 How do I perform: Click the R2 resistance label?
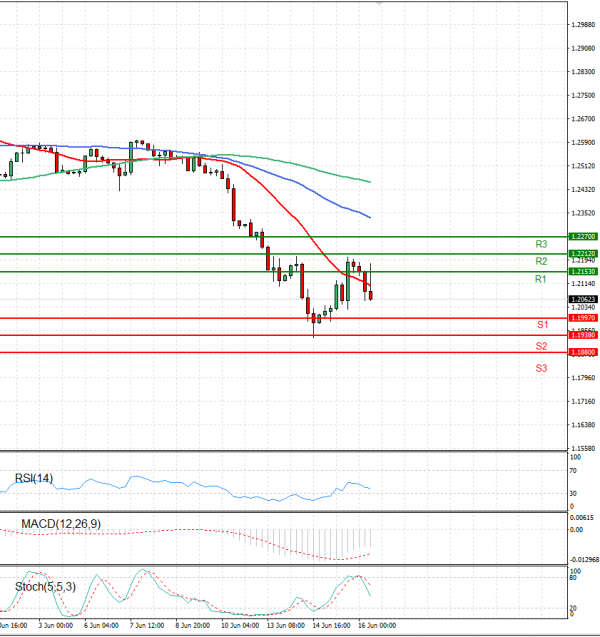tap(541, 261)
